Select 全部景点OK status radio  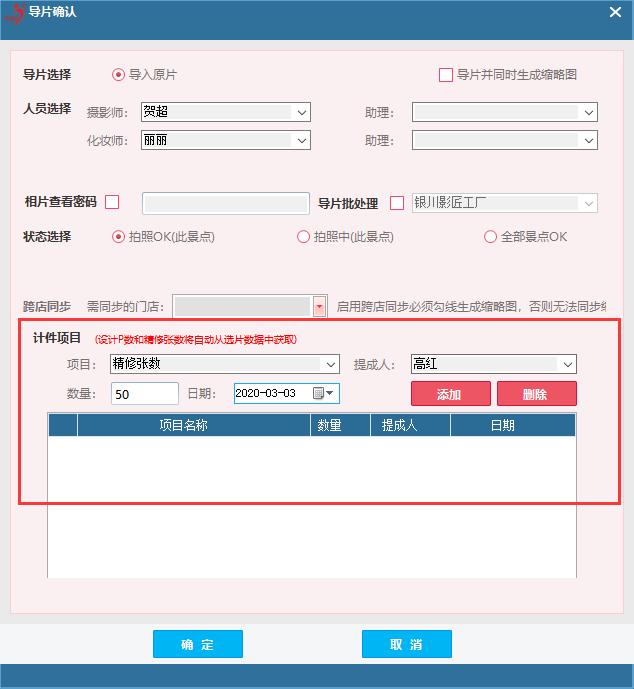pos(490,237)
